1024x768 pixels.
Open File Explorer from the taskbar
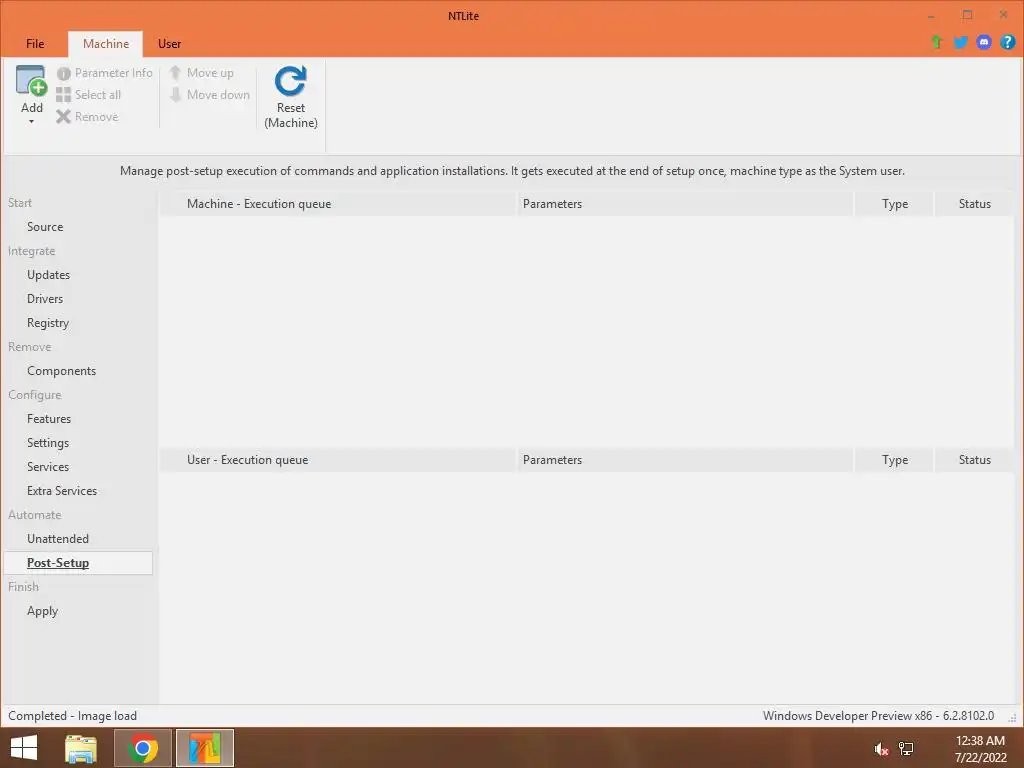click(x=81, y=748)
